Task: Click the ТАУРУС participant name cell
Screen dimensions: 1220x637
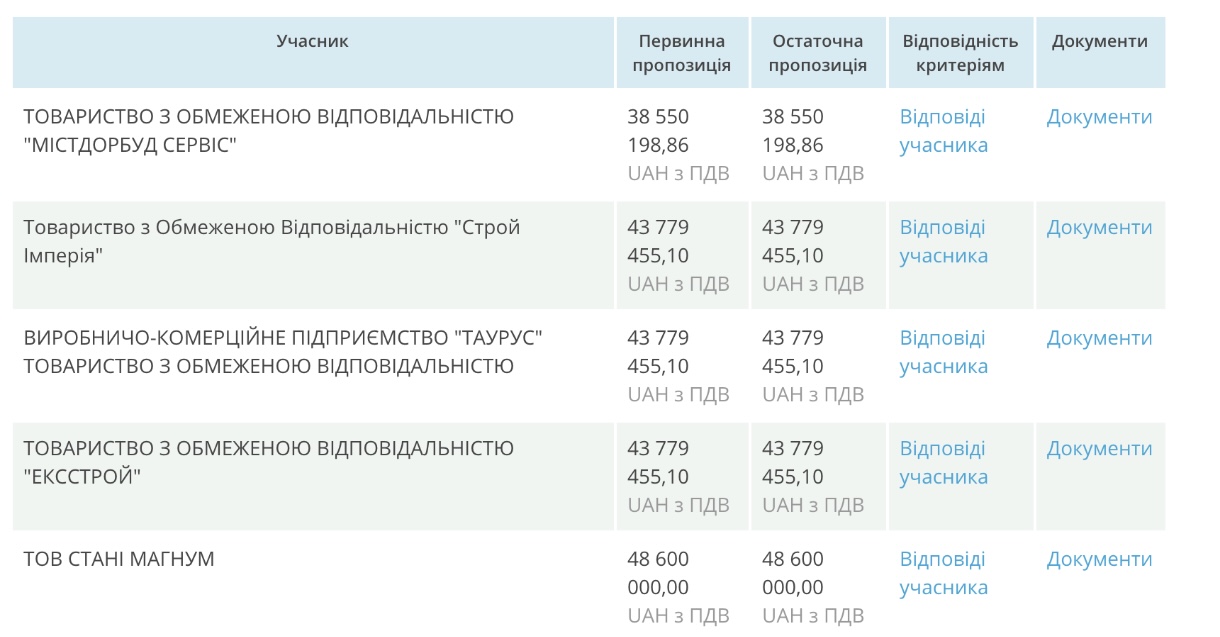Action: click(282, 352)
